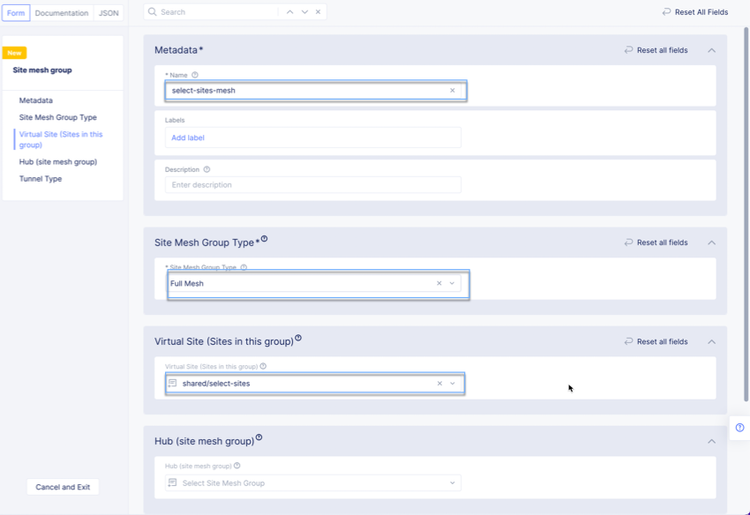The width and height of the screenshot is (750, 515).
Task: Open the help question mark widget
Action: coord(740,428)
